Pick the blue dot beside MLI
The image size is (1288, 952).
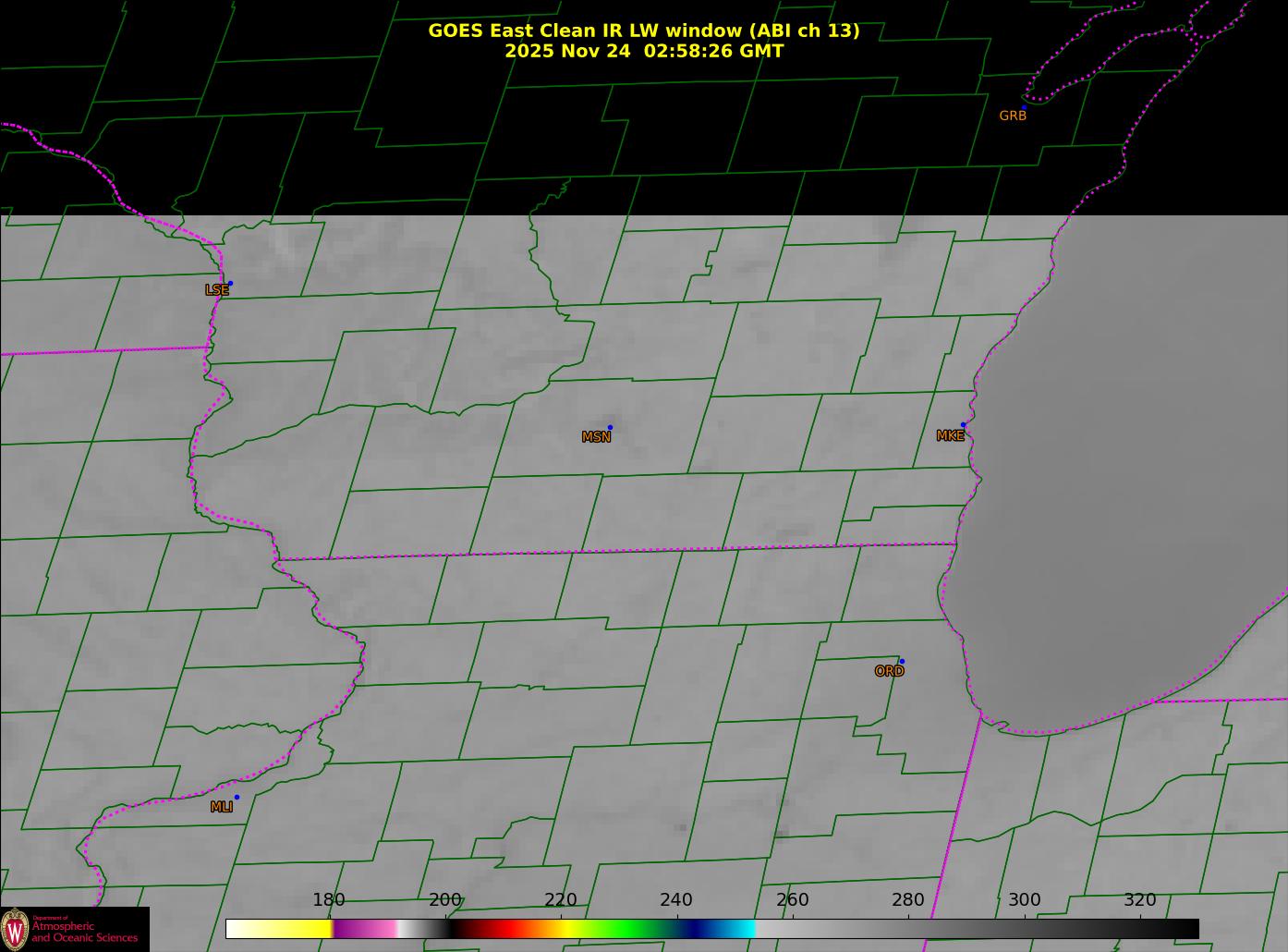237,798
